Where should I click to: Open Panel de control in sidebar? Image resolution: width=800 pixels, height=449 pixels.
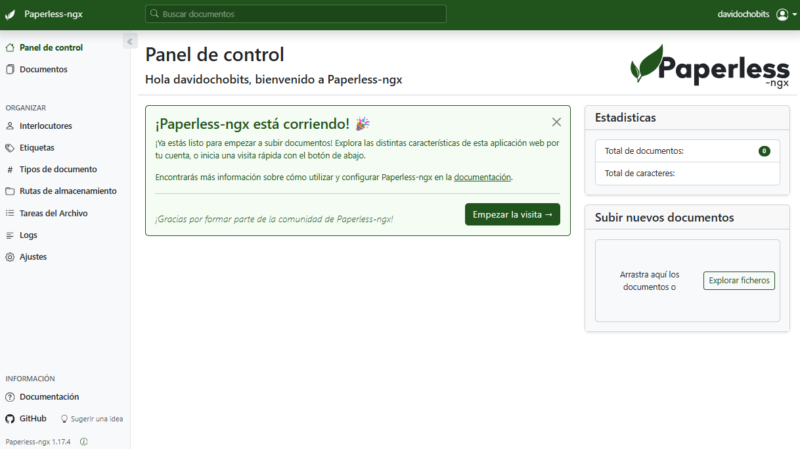coord(50,48)
